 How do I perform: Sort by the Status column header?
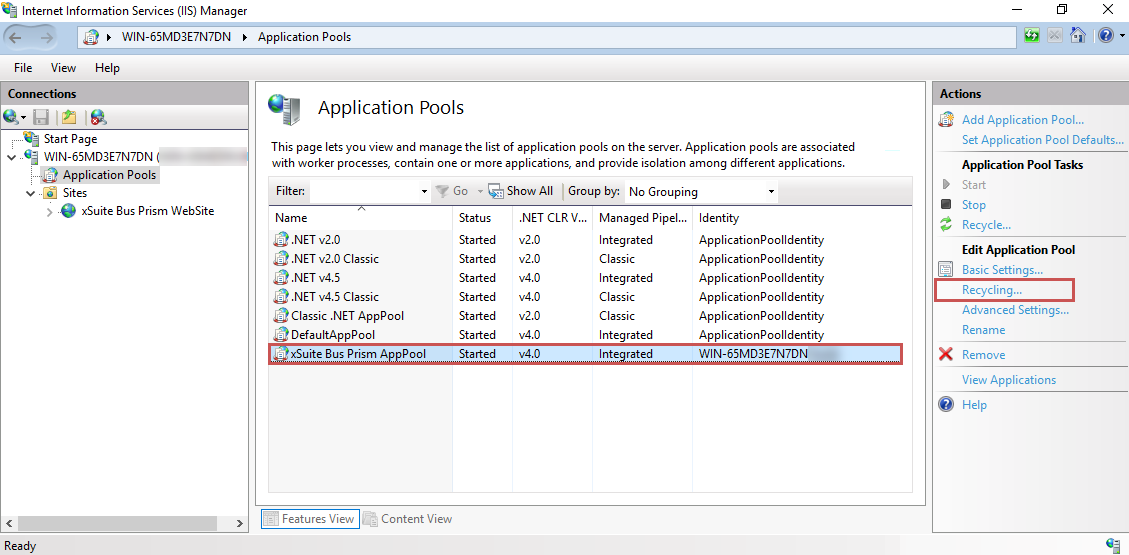point(482,217)
